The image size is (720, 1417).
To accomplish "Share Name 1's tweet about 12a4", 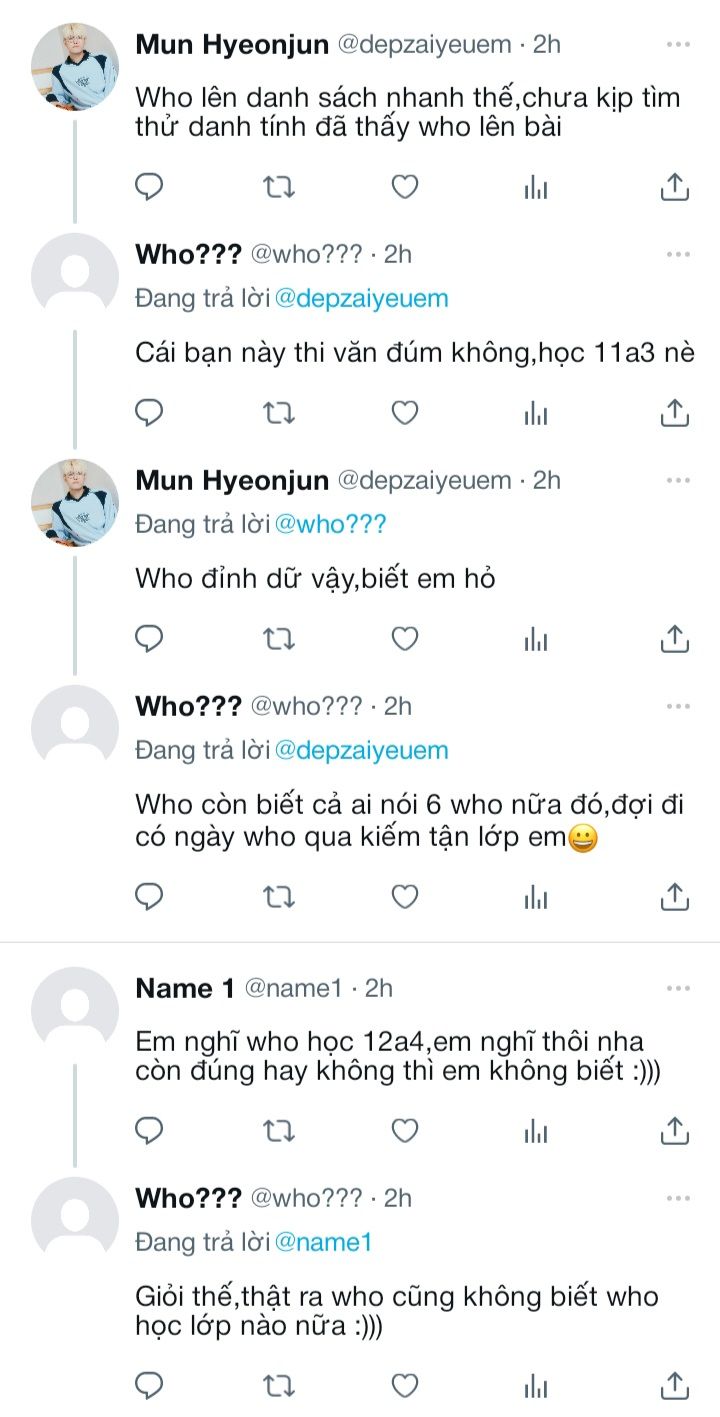I will point(675,1130).
